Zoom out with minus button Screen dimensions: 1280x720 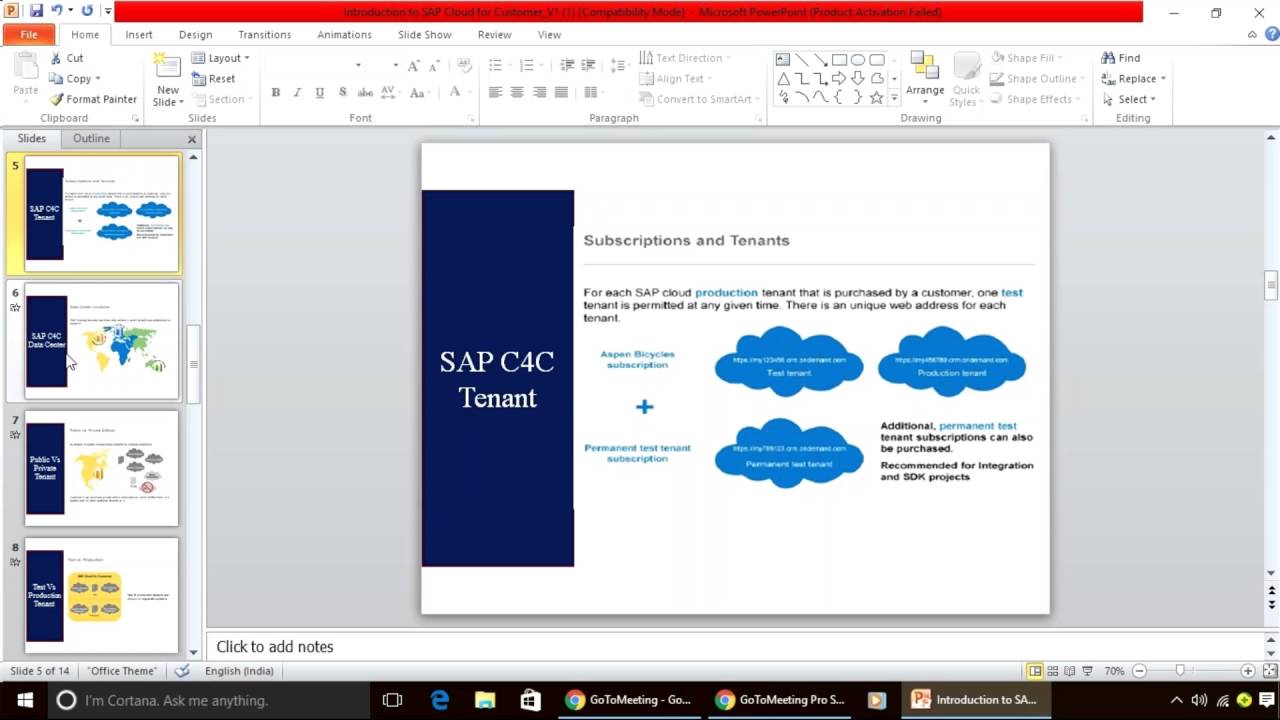point(1139,671)
